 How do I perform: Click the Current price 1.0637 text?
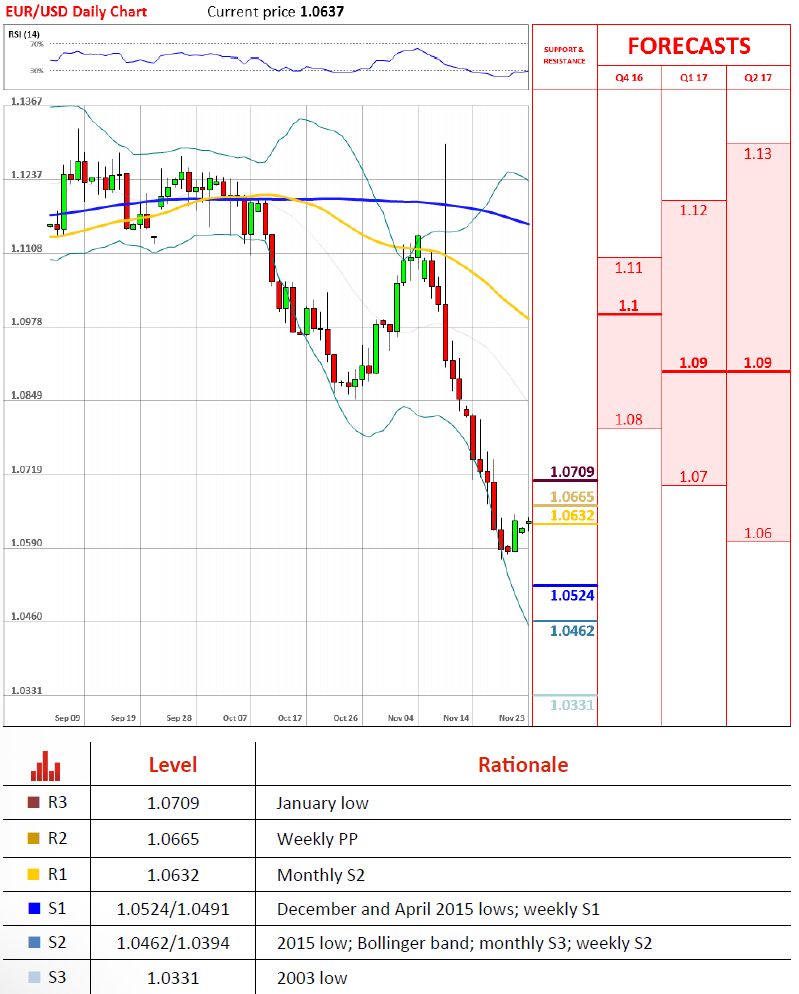(x=276, y=11)
